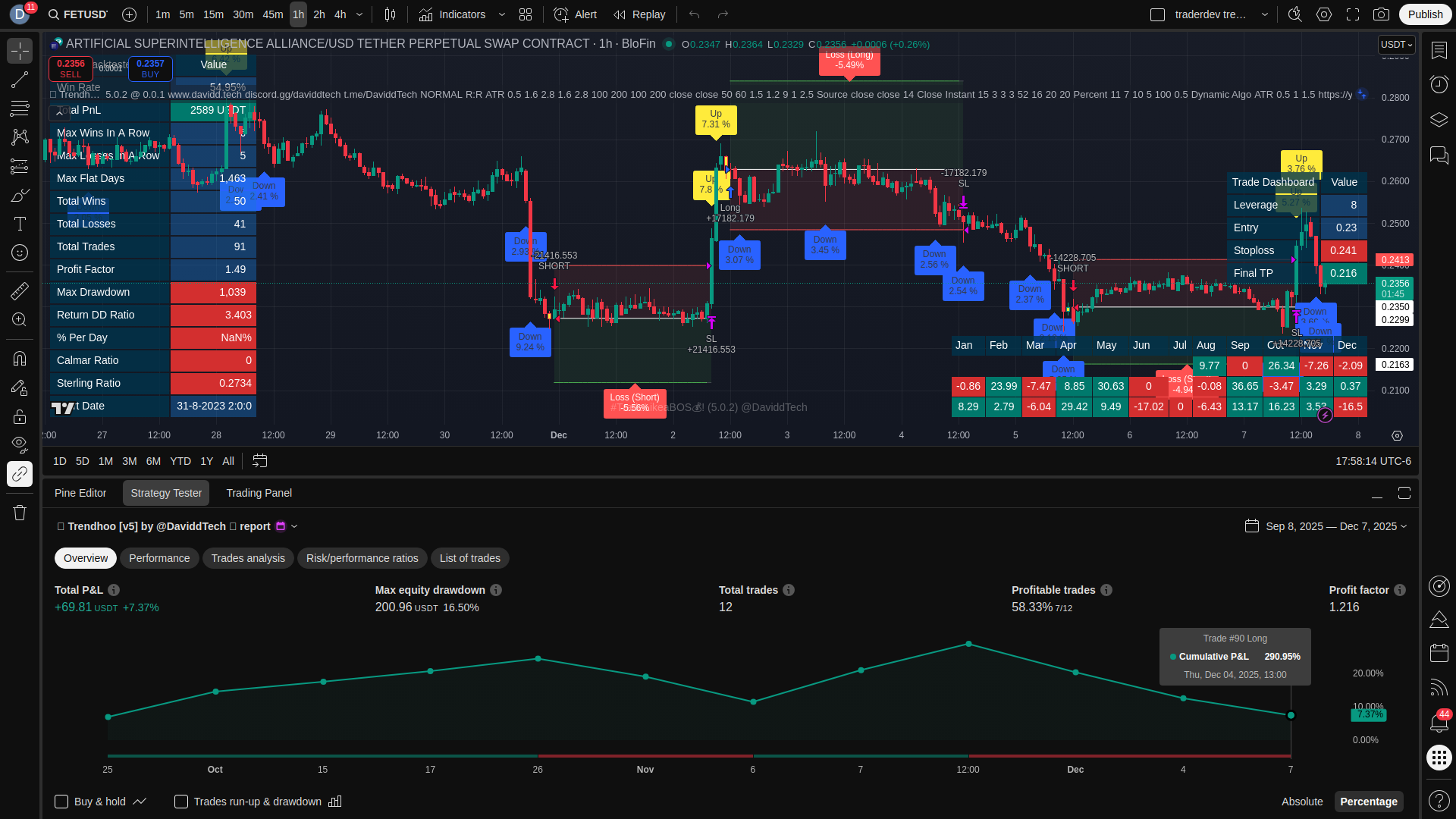Click the Magnet mode icon
1456x819 pixels.
20,359
